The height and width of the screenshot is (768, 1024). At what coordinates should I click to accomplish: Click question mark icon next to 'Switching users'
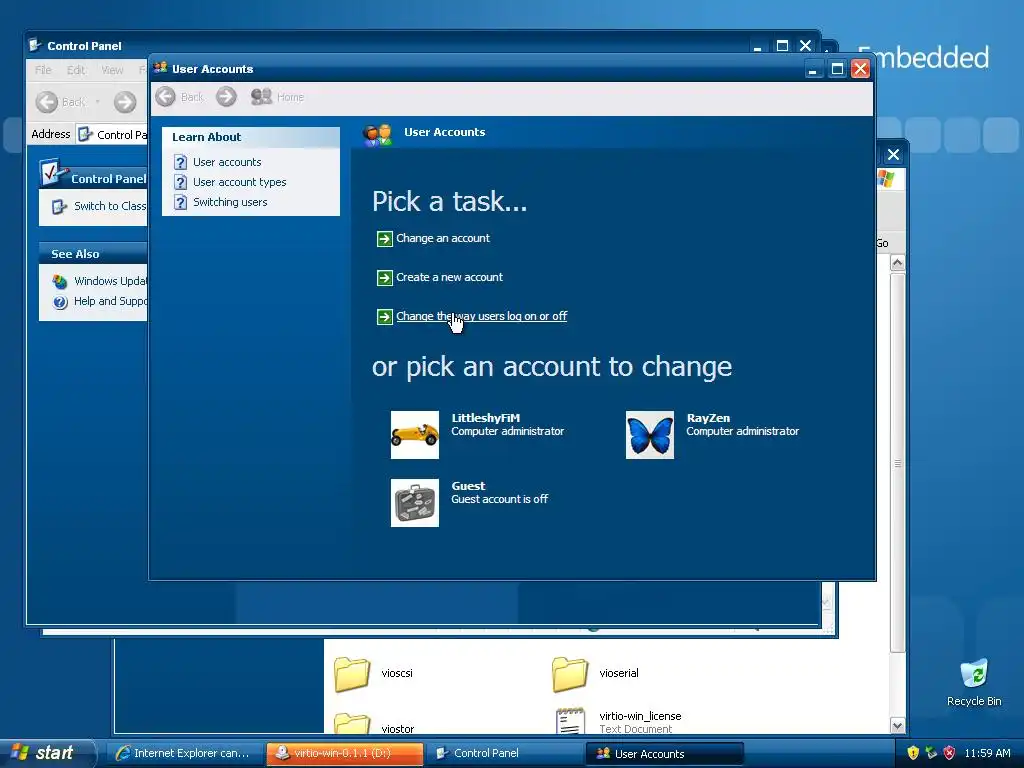181,202
